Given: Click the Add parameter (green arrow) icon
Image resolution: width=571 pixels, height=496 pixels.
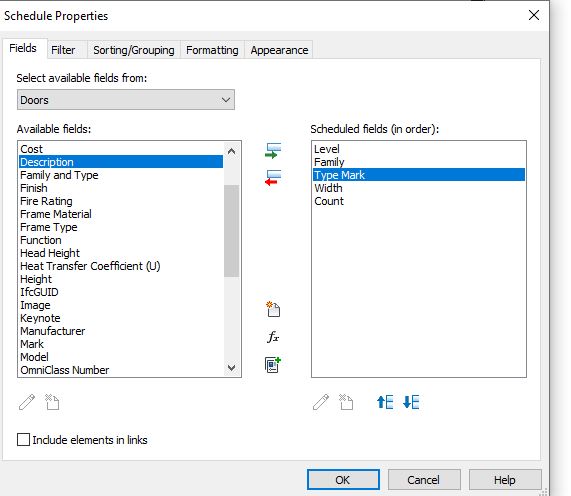Looking at the screenshot, I should tap(273, 151).
